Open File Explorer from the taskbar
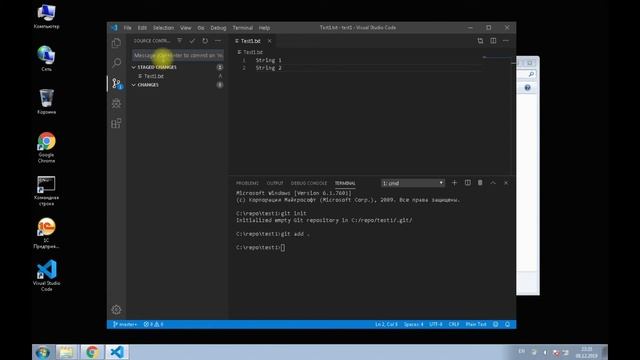This screenshot has height=360, width=640. tap(67, 352)
